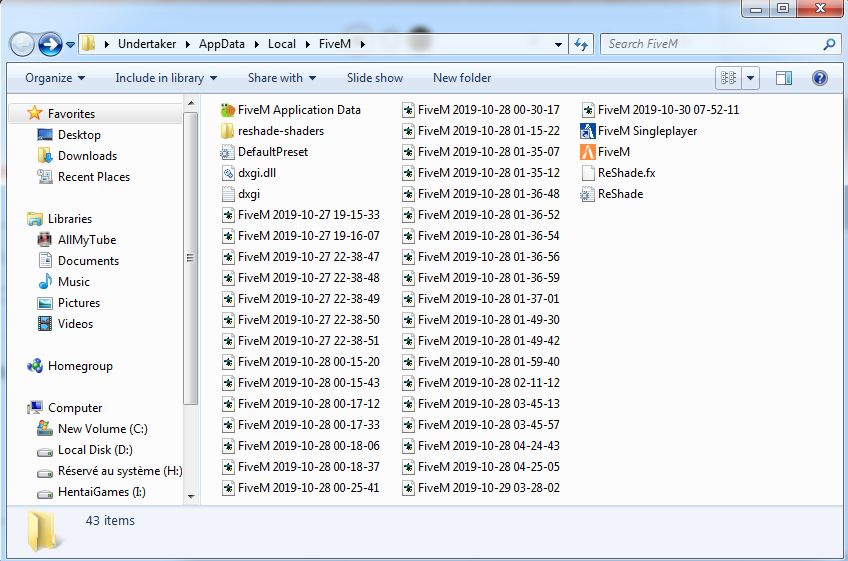Image resolution: width=848 pixels, height=561 pixels.
Task: Click the Change your view icon
Action: [728, 78]
